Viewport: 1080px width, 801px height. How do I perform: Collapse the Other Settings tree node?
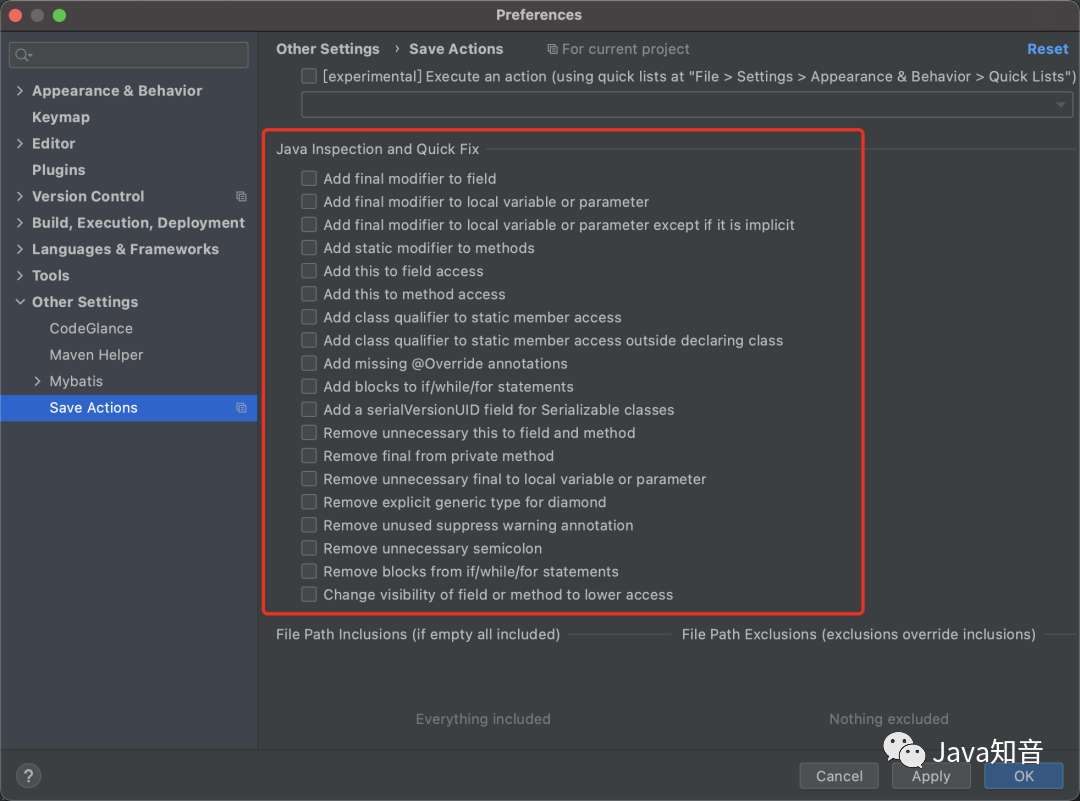pos(20,302)
